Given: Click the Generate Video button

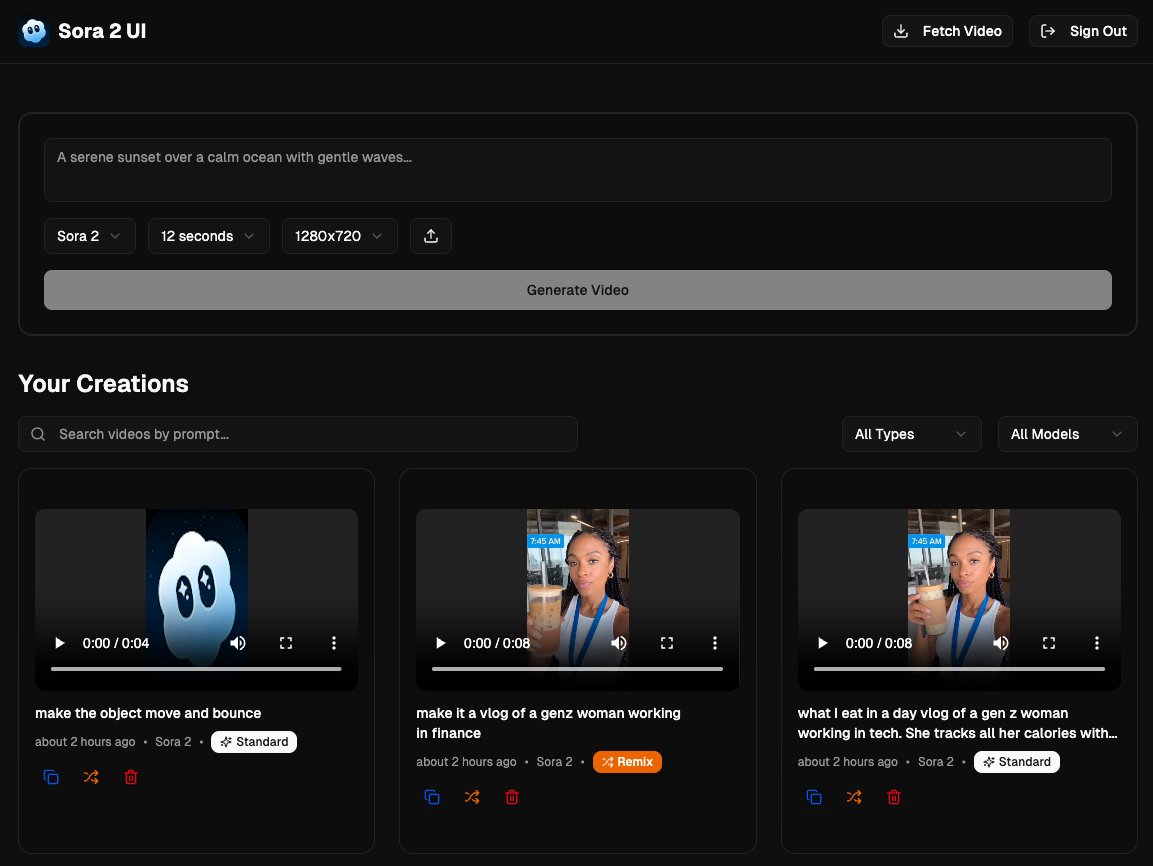Looking at the screenshot, I should click(x=577, y=290).
